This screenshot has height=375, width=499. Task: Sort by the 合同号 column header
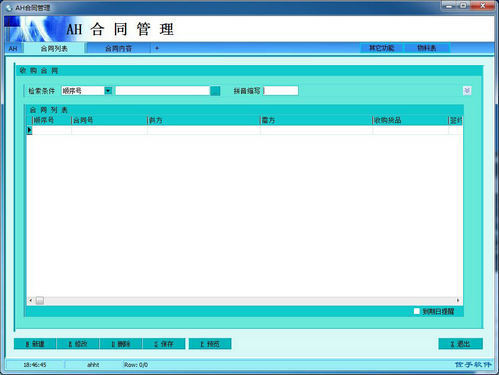pos(109,120)
